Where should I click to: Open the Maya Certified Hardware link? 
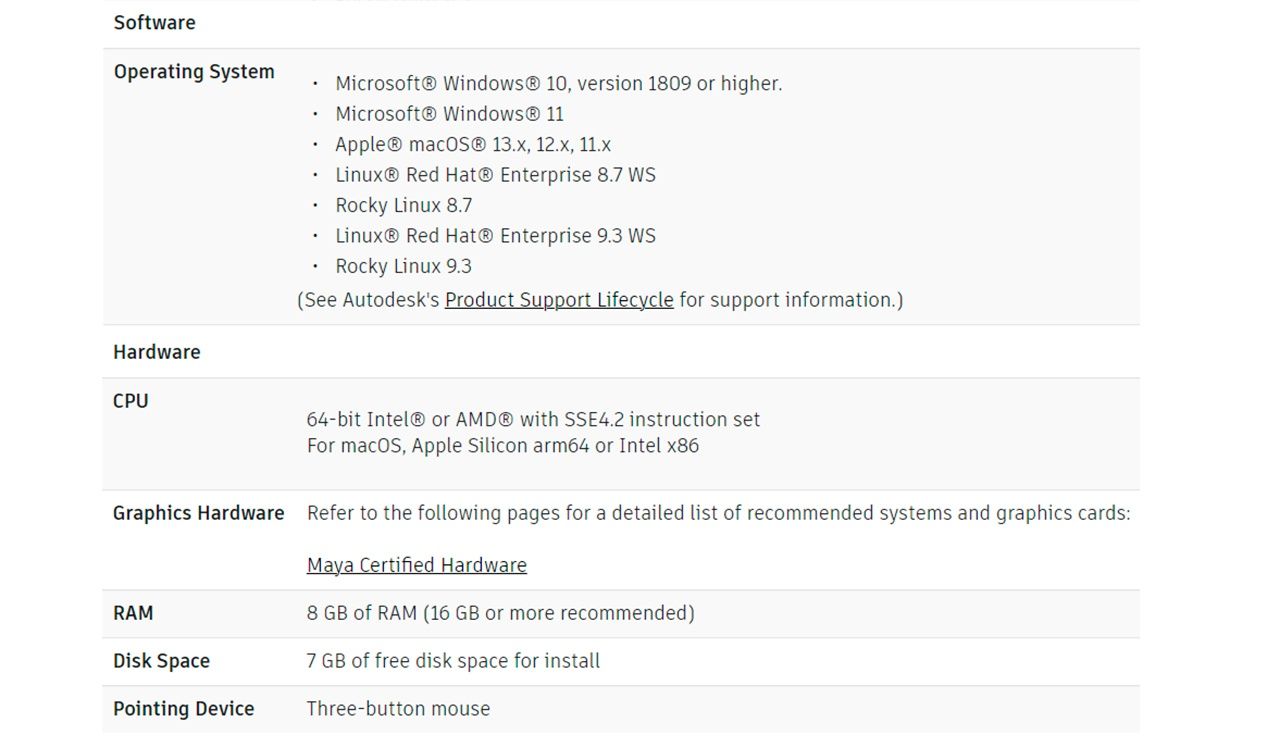416,565
